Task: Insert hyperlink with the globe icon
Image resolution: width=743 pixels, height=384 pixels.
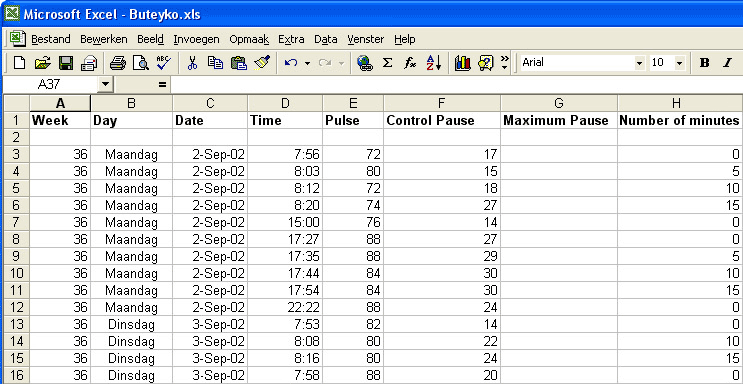Action: pyautogui.click(x=364, y=63)
